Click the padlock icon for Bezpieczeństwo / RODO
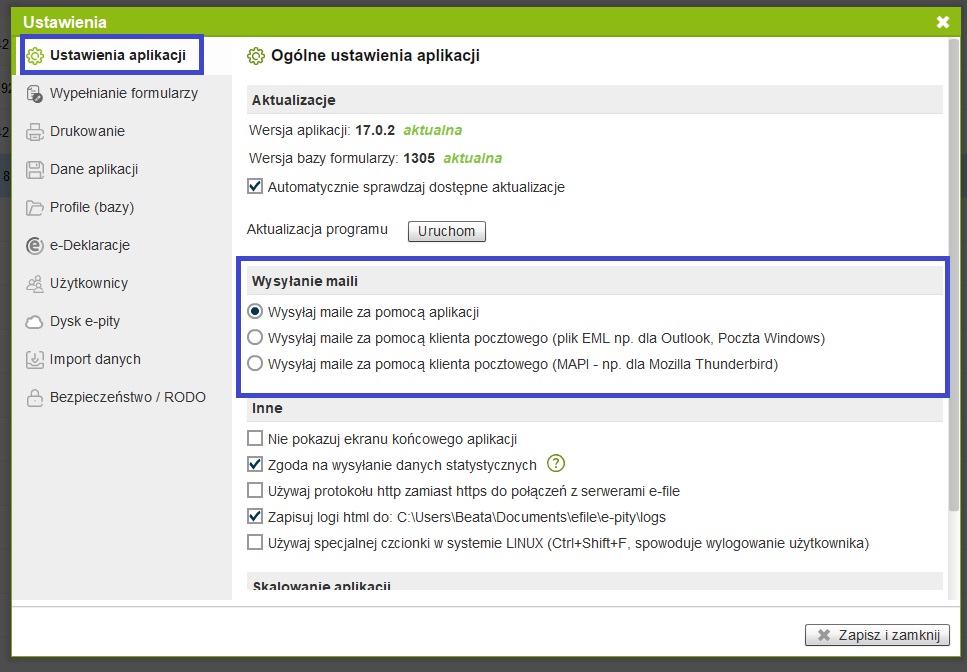This screenshot has height=672, width=967. 34,398
